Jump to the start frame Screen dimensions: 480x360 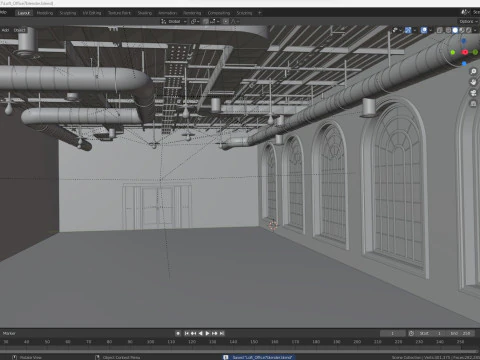(187, 333)
